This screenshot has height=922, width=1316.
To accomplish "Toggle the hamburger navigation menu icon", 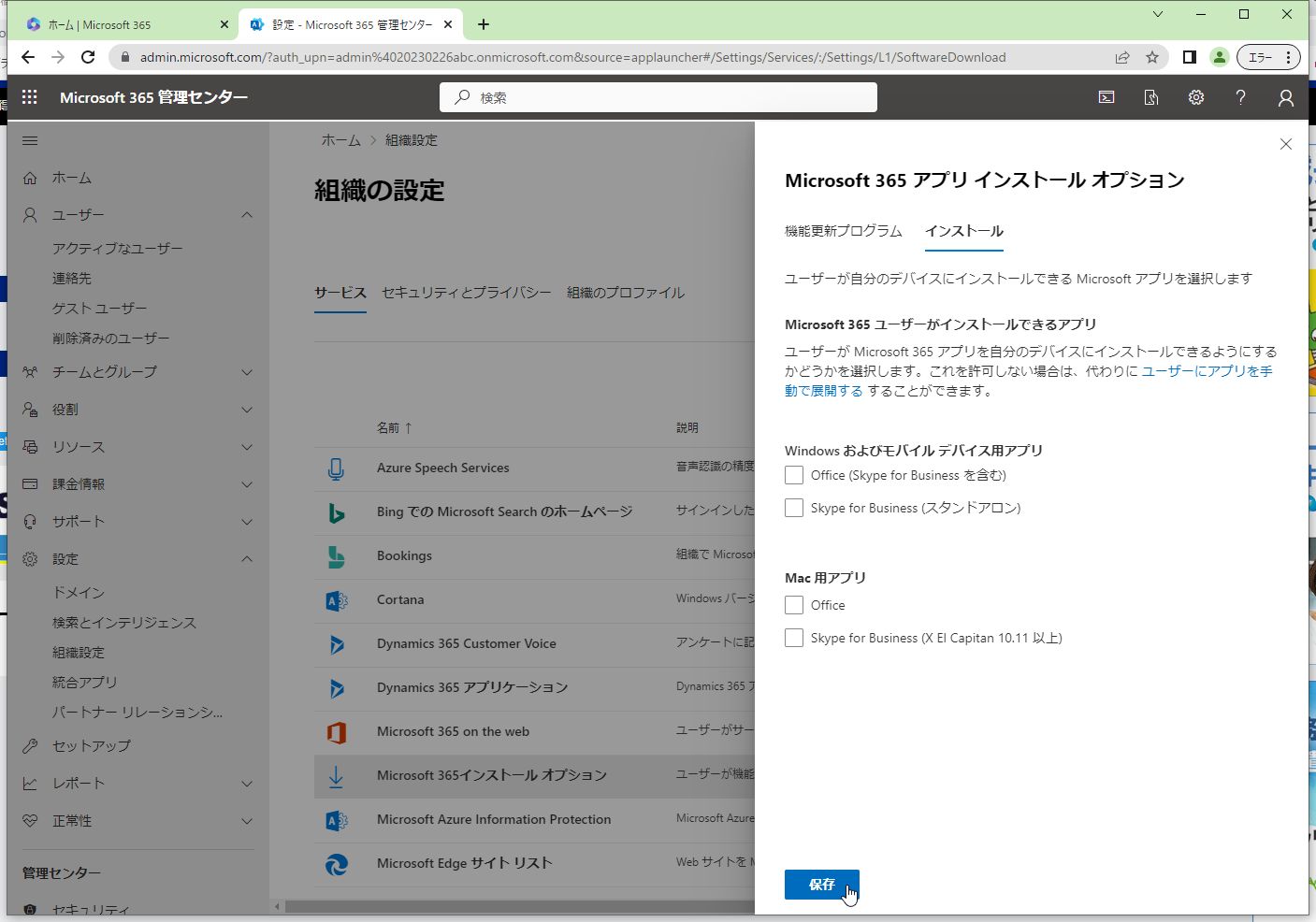I will pyautogui.click(x=30, y=141).
